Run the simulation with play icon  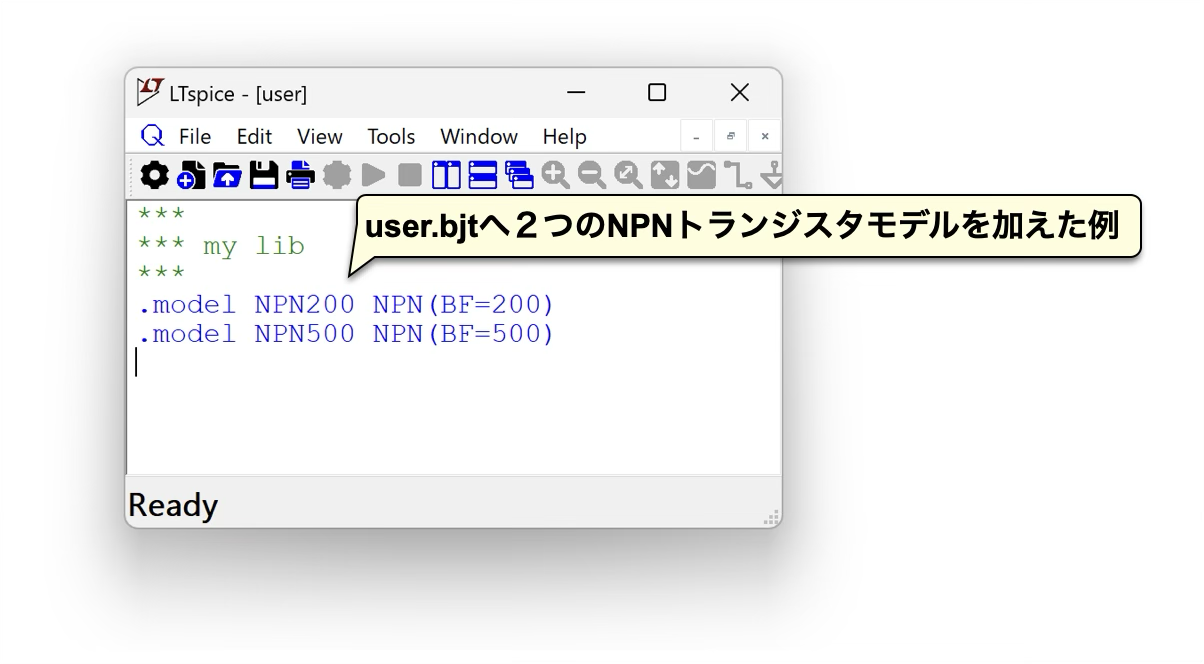coord(373,176)
